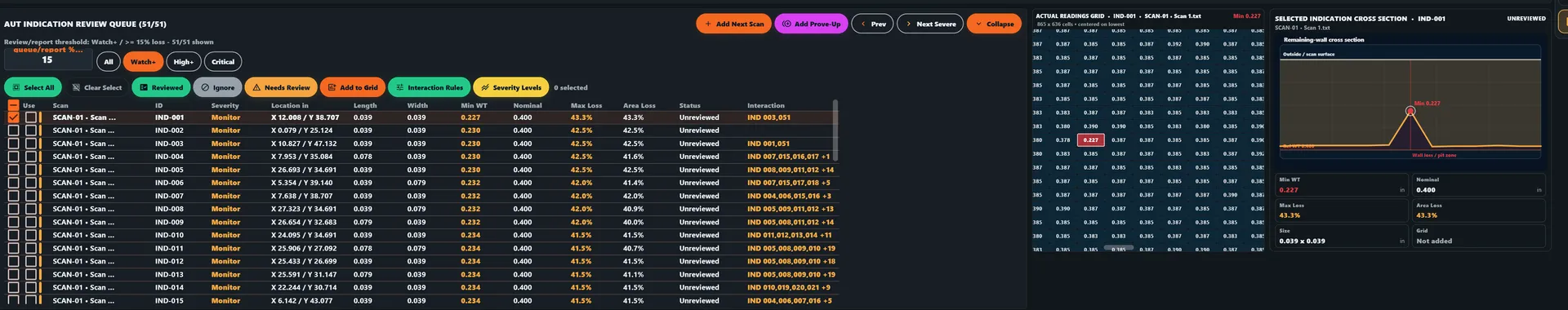Click the trend icon on Severity Levels
The height and width of the screenshot is (310, 1568).
(x=485, y=87)
